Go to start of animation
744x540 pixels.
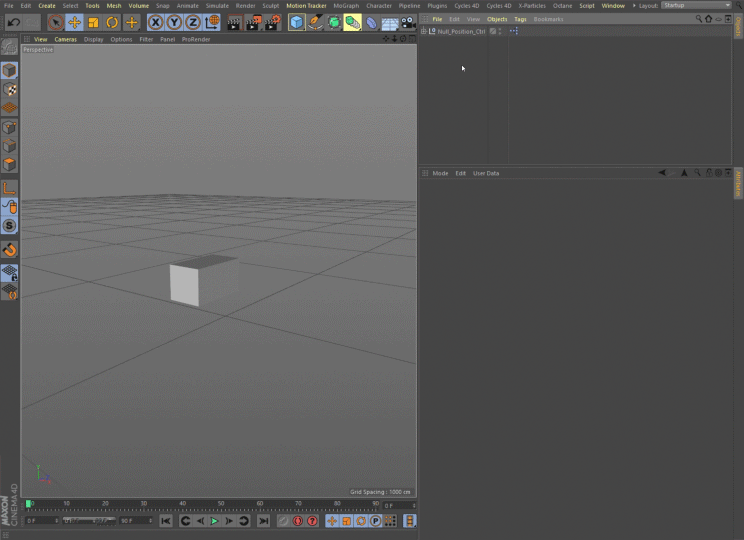click(x=166, y=521)
